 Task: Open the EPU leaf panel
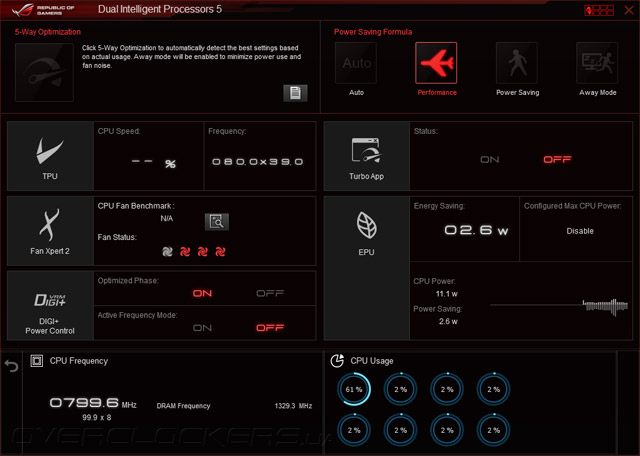(x=367, y=268)
